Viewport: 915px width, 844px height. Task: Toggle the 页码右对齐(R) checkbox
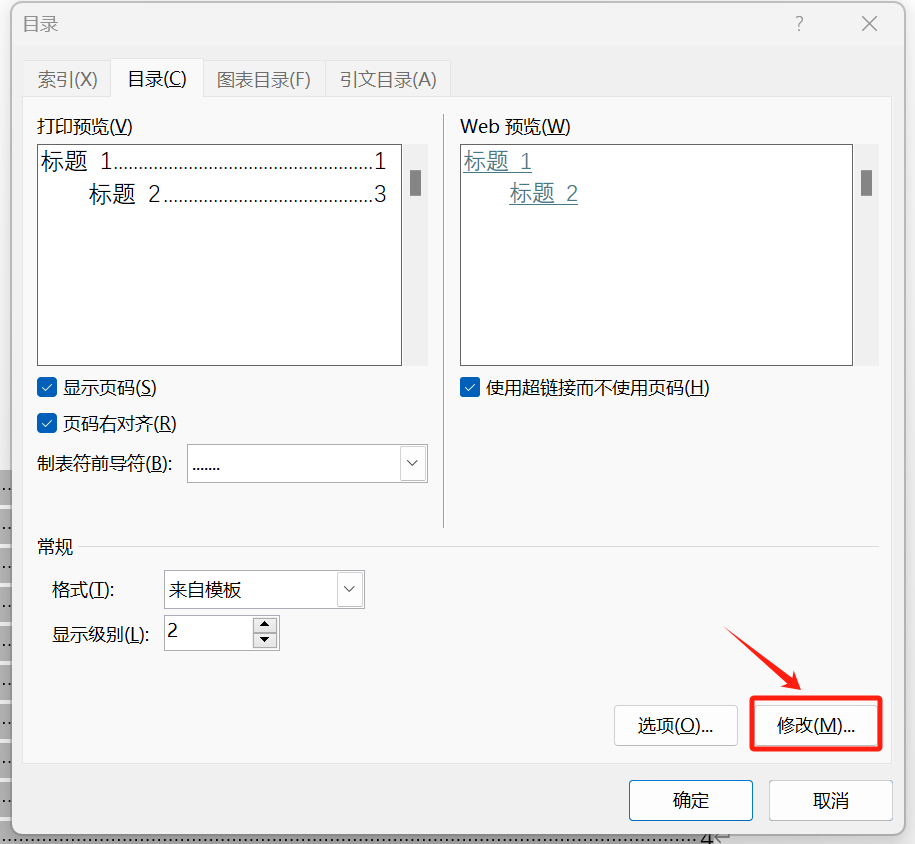point(47,424)
